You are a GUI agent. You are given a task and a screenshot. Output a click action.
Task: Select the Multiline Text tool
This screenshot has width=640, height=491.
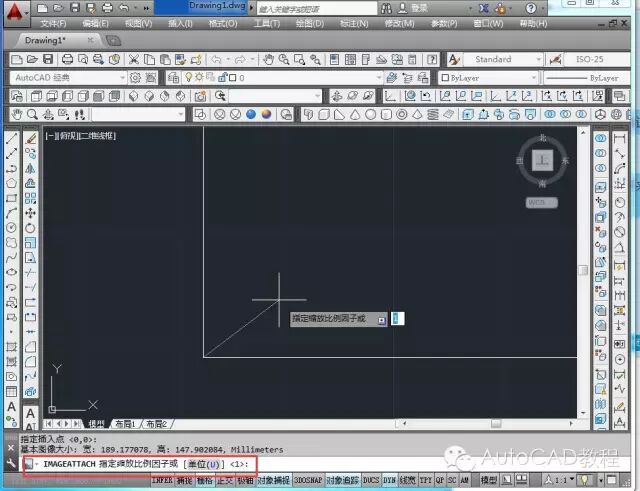coord(11,407)
